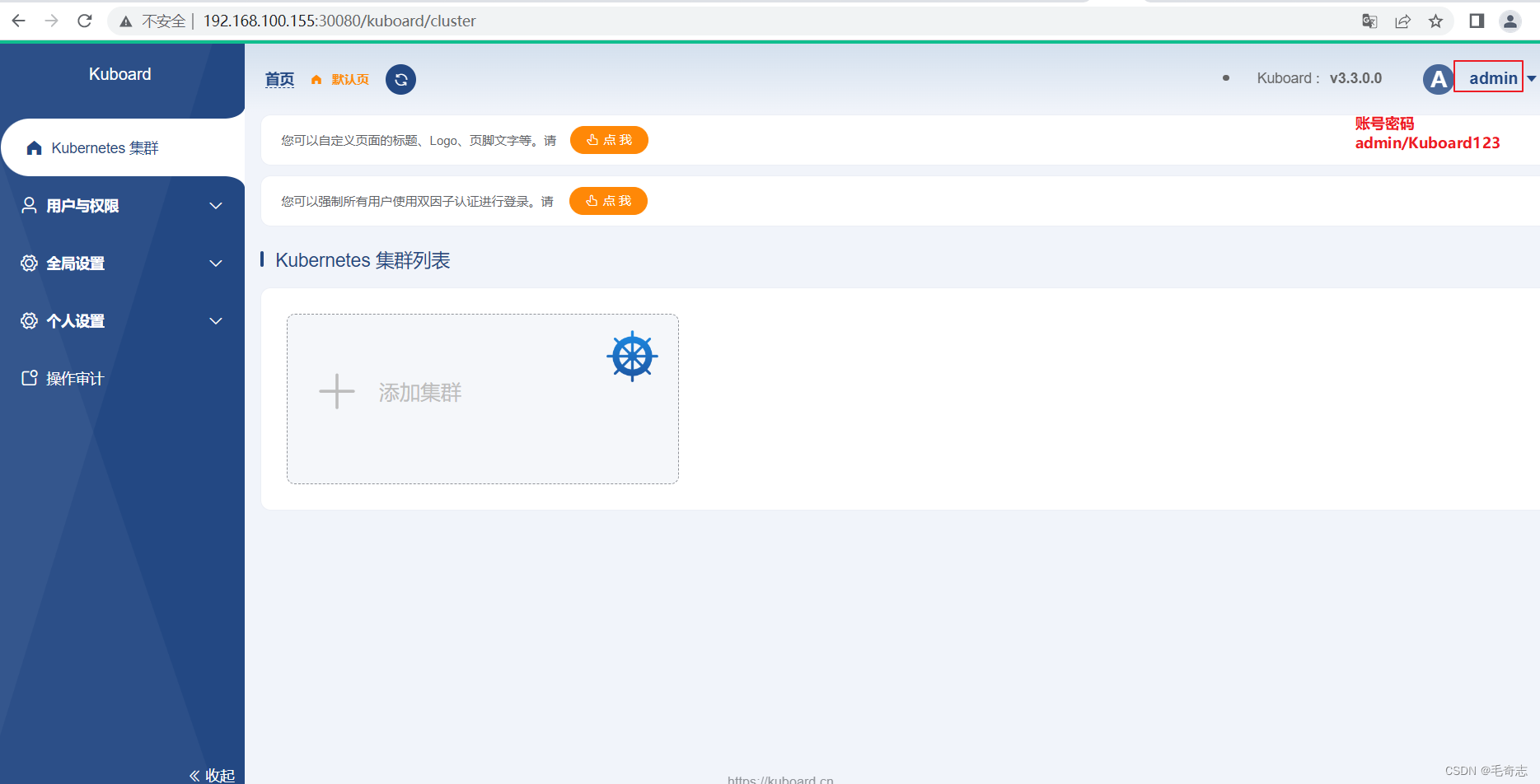Viewport: 1540px width, 784px height.
Task: Open the browser profile avatar icon
Action: (1510, 21)
